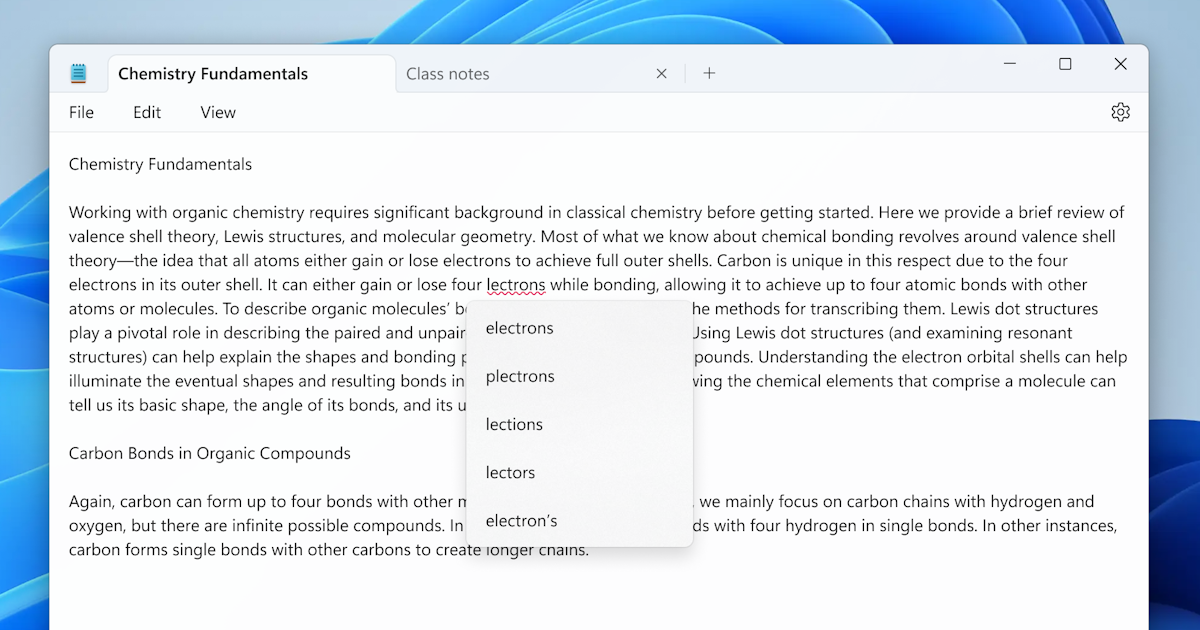Select the Chemistry Fundamentals tab
The height and width of the screenshot is (630, 1200).
pos(212,73)
